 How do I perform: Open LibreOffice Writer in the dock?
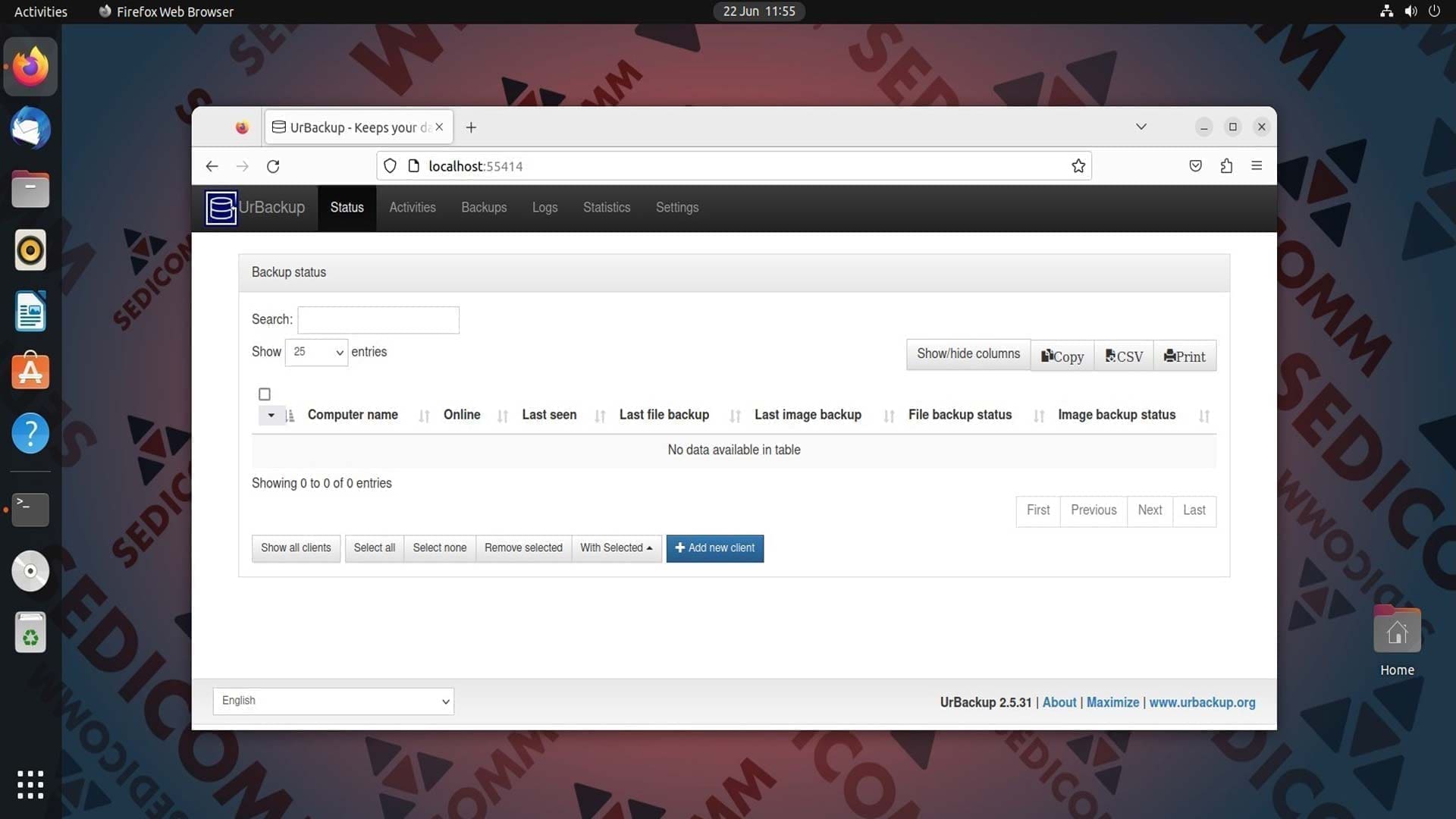pos(30,311)
